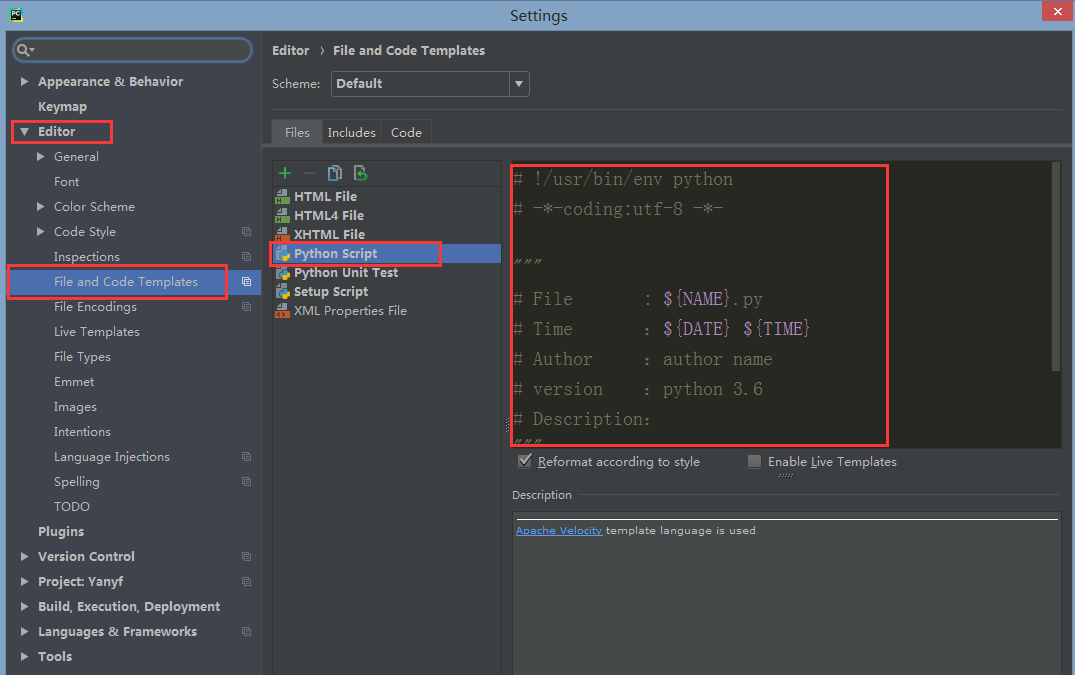This screenshot has height=675, width=1075.
Task: Click the template editor vertical scrollbar
Action: click(1056, 267)
